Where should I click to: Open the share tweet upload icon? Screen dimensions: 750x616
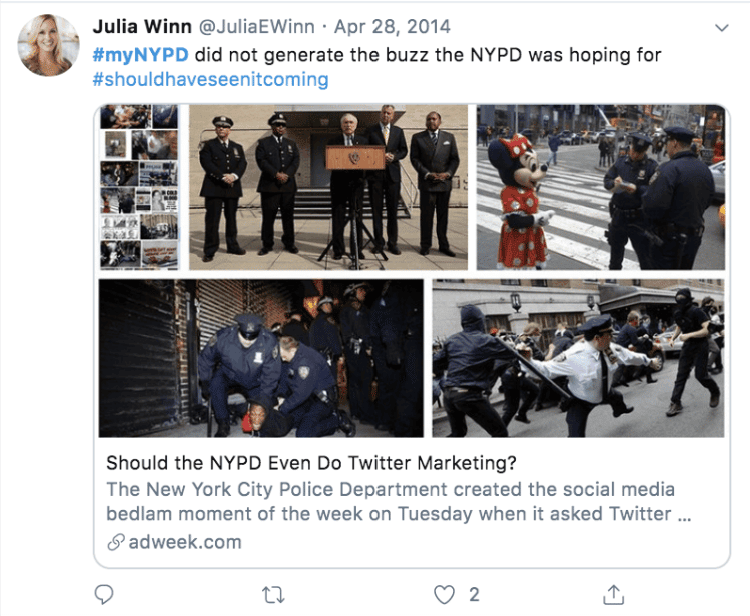pos(614,594)
